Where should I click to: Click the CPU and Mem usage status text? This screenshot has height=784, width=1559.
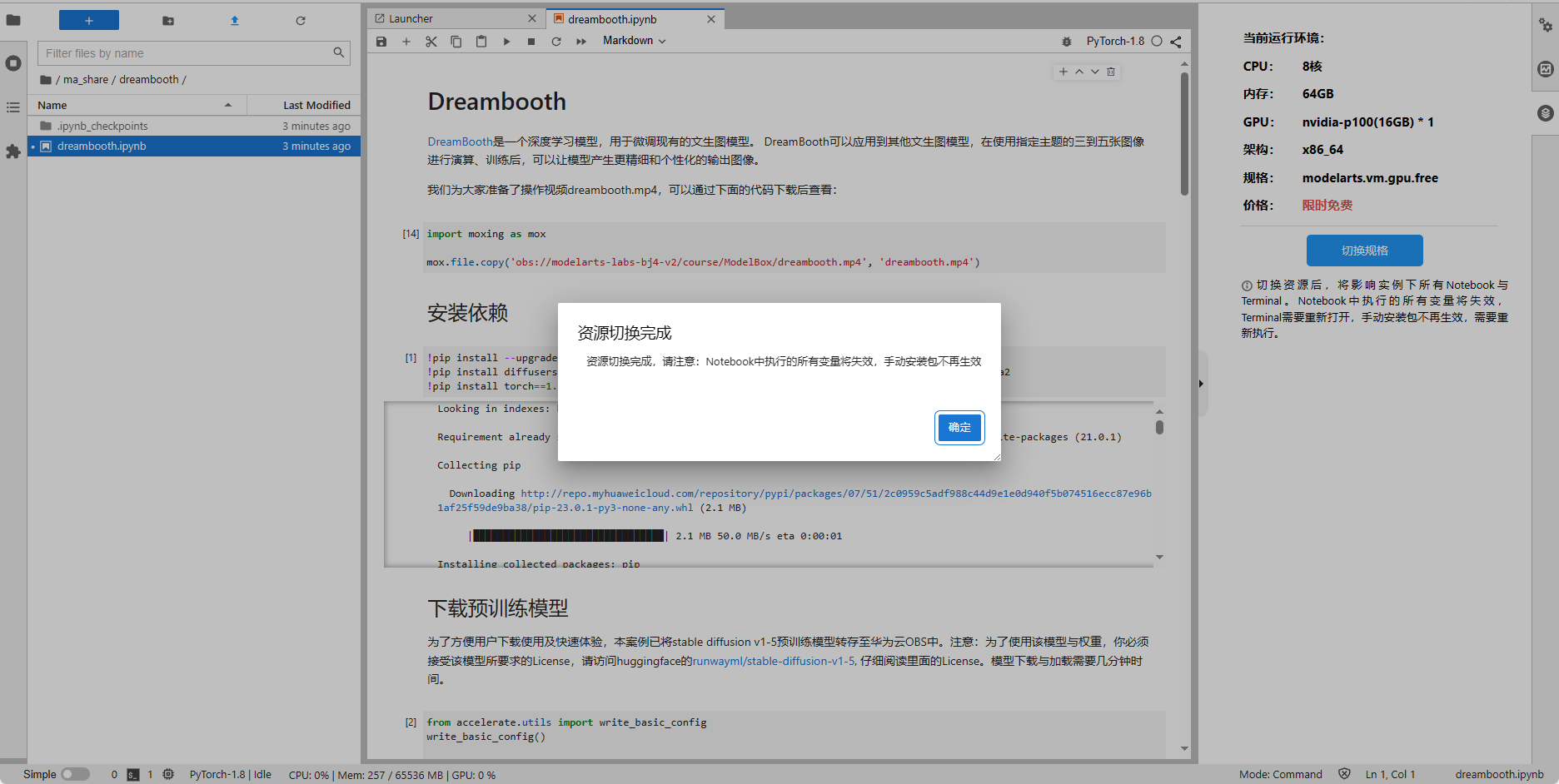pos(392,775)
